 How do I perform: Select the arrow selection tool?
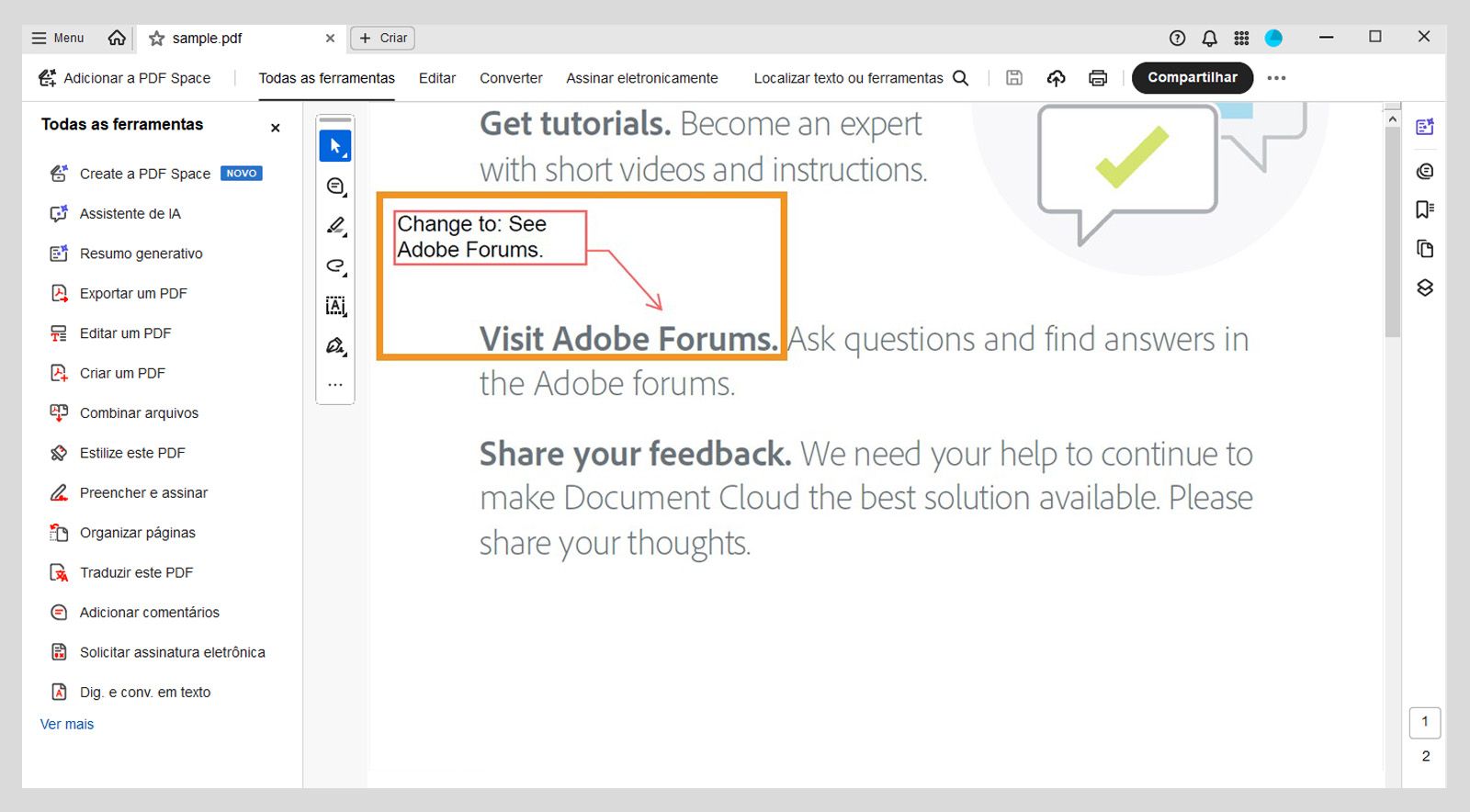[x=334, y=146]
